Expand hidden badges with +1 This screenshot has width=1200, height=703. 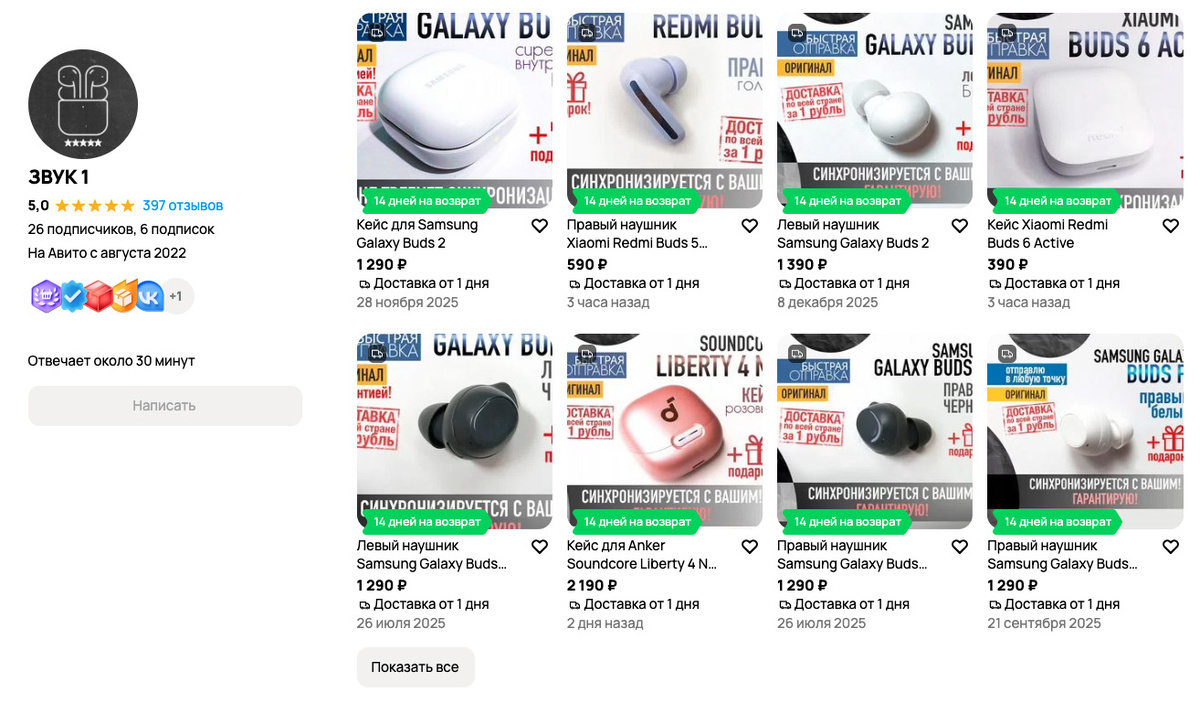point(176,296)
